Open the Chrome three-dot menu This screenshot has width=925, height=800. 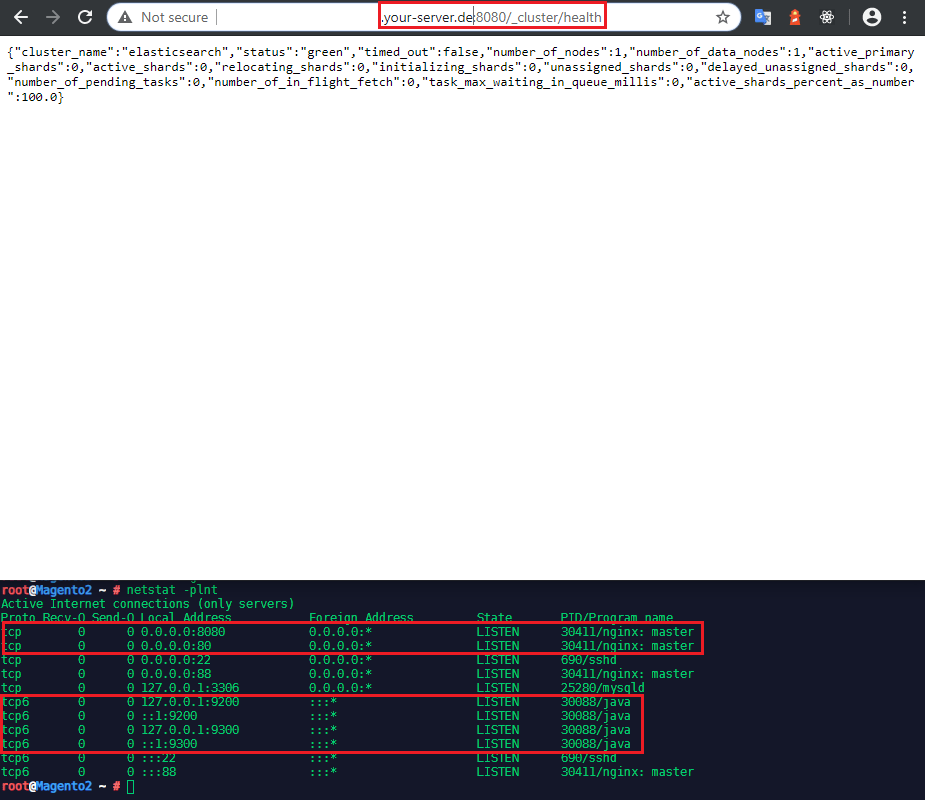click(904, 17)
